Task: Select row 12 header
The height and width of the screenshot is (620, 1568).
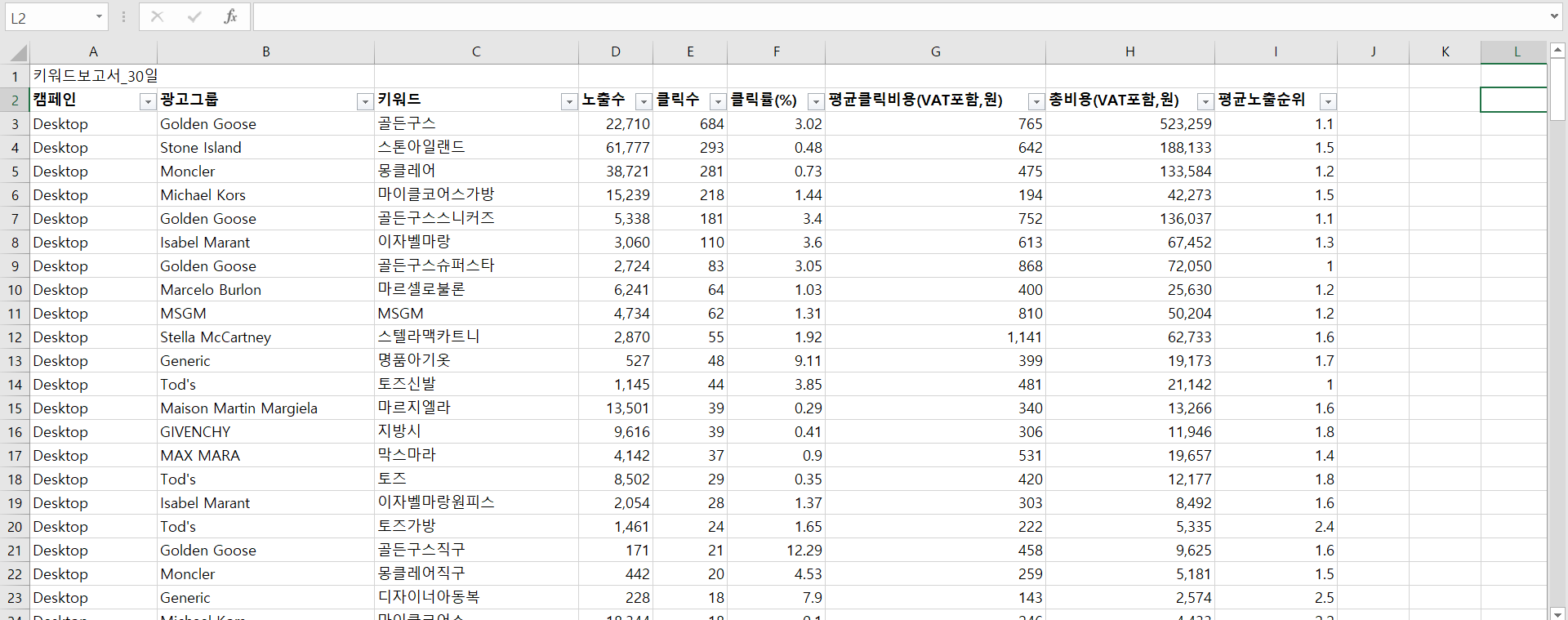Action: [x=15, y=337]
